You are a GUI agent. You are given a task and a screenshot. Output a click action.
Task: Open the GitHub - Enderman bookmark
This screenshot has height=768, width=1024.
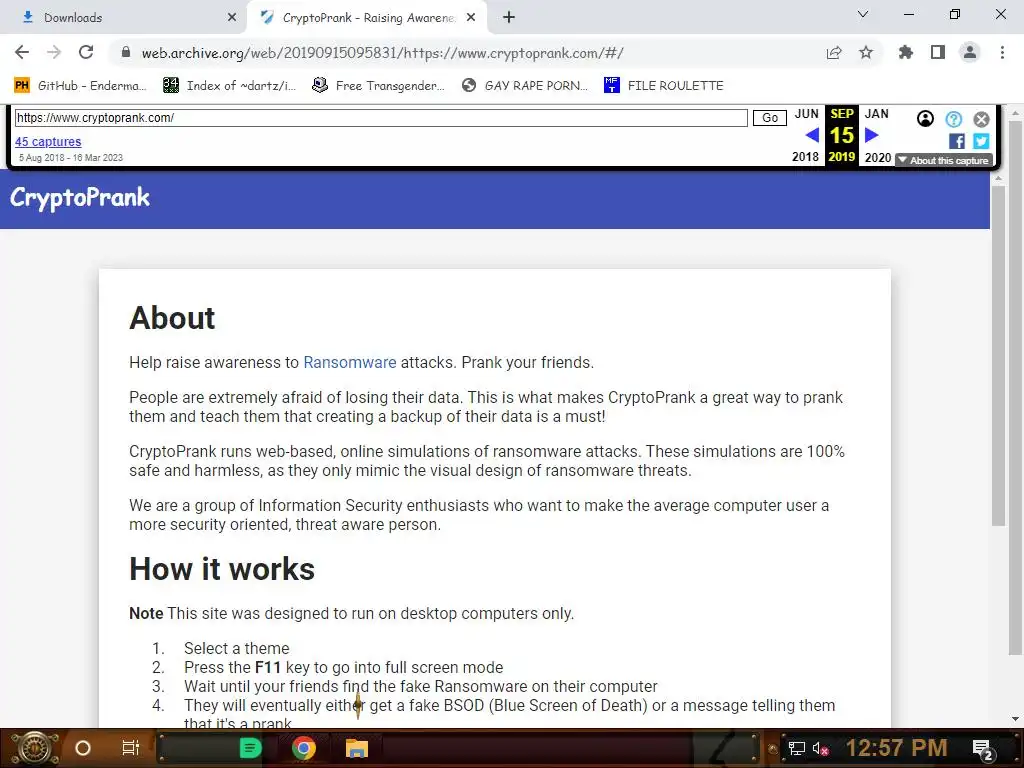(80, 86)
